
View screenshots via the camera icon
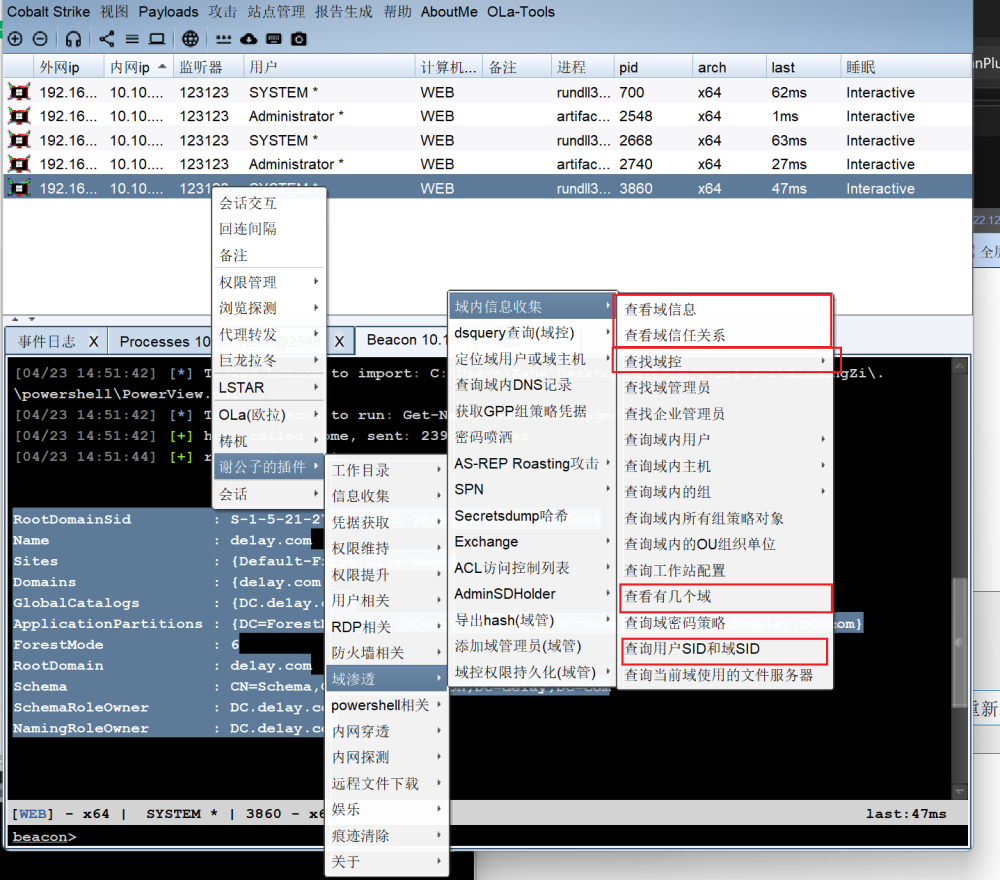(x=298, y=39)
